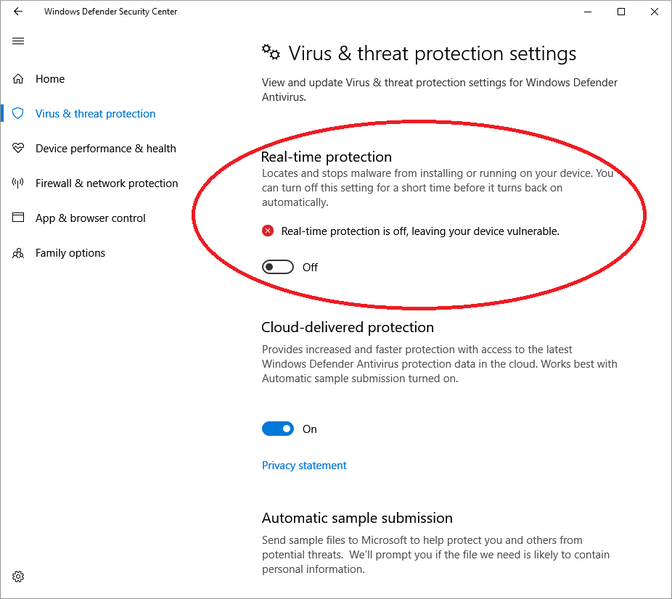Image resolution: width=672 pixels, height=599 pixels.
Task: Expand the hamburger navigation menu
Action: point(18,41)
